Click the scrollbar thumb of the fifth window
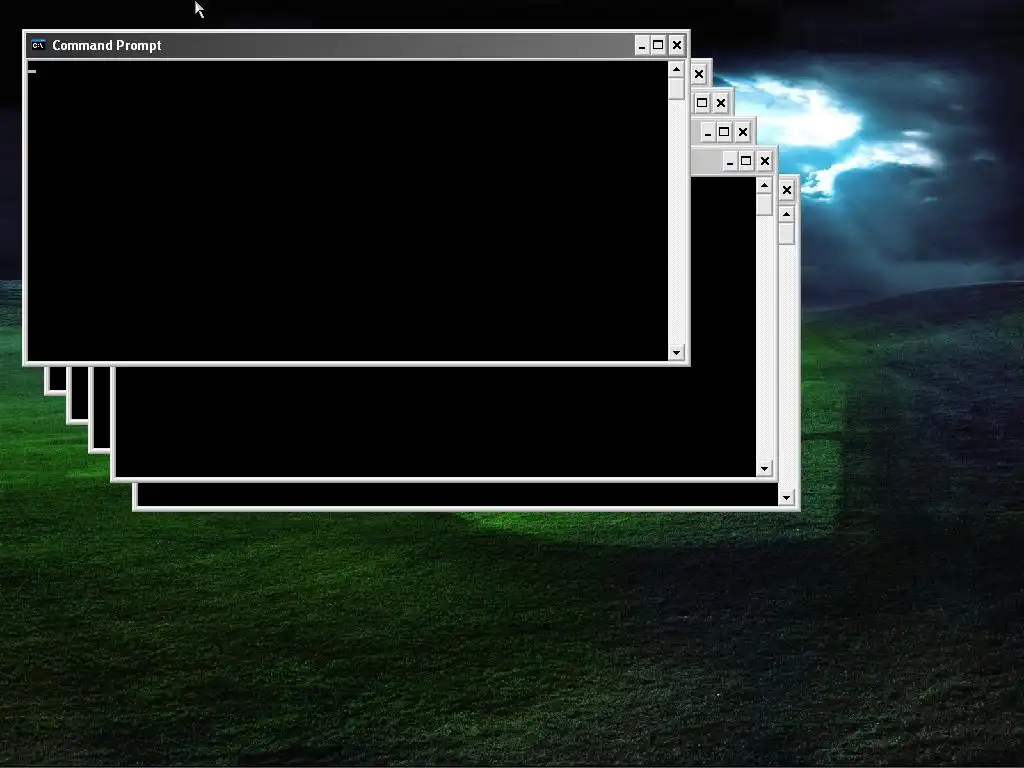This screenshot has height=768, width=1024. coord(764,204)
